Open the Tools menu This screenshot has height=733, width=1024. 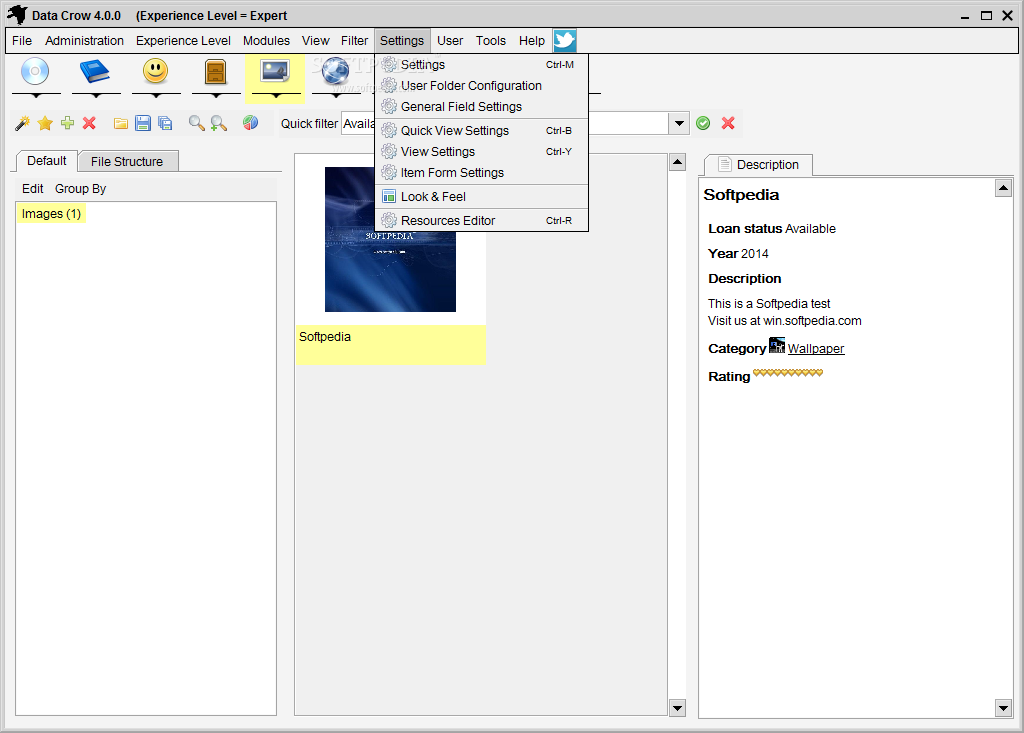pos(490,41)
